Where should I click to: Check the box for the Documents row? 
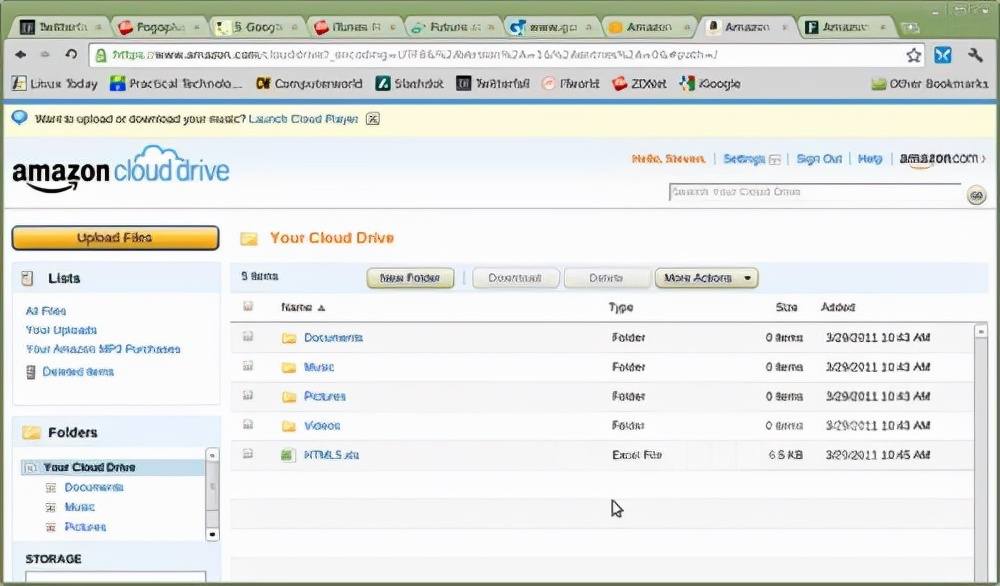click(248, 336)
